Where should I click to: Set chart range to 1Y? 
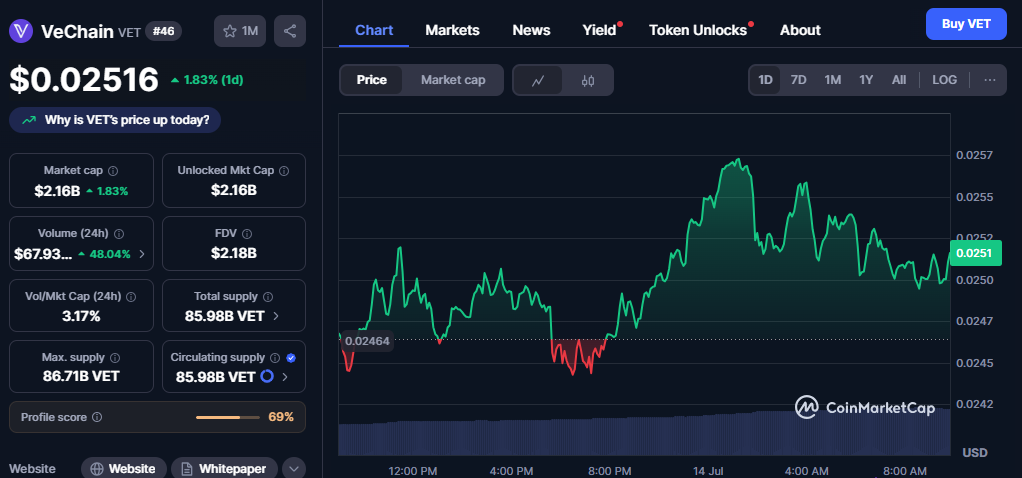[866, 80]
